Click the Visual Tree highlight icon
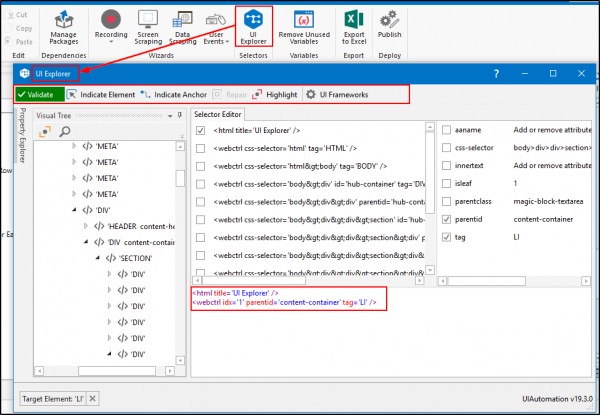 tap(45, 132)
